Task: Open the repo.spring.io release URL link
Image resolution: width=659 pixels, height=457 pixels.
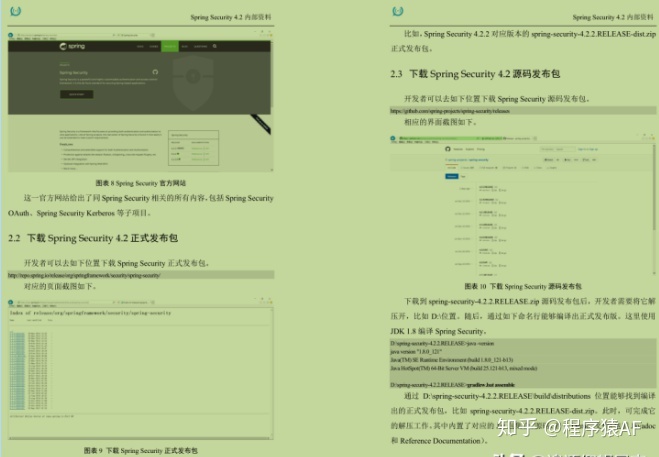Action: (x=84, y=275)
